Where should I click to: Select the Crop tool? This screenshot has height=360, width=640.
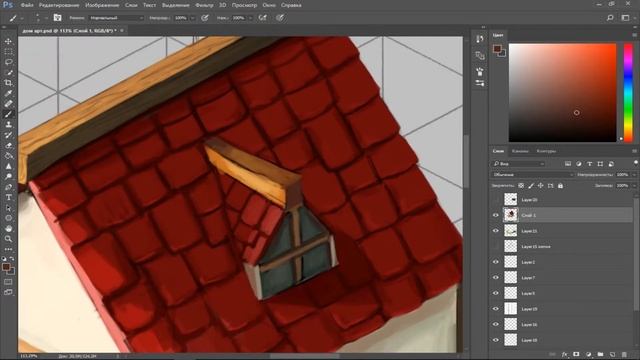click(8, 83)
